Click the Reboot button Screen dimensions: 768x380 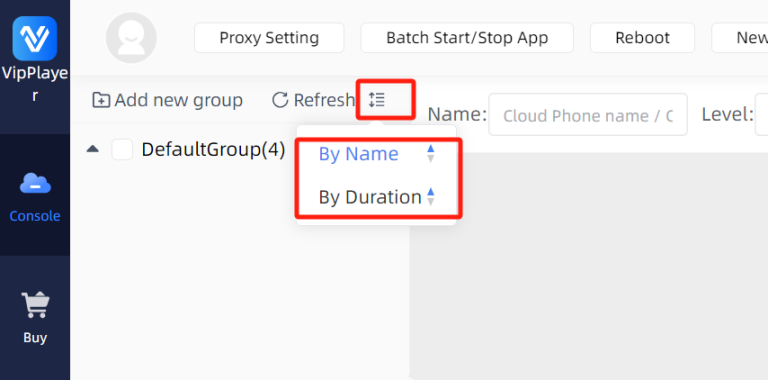click(x=642, y=38)
